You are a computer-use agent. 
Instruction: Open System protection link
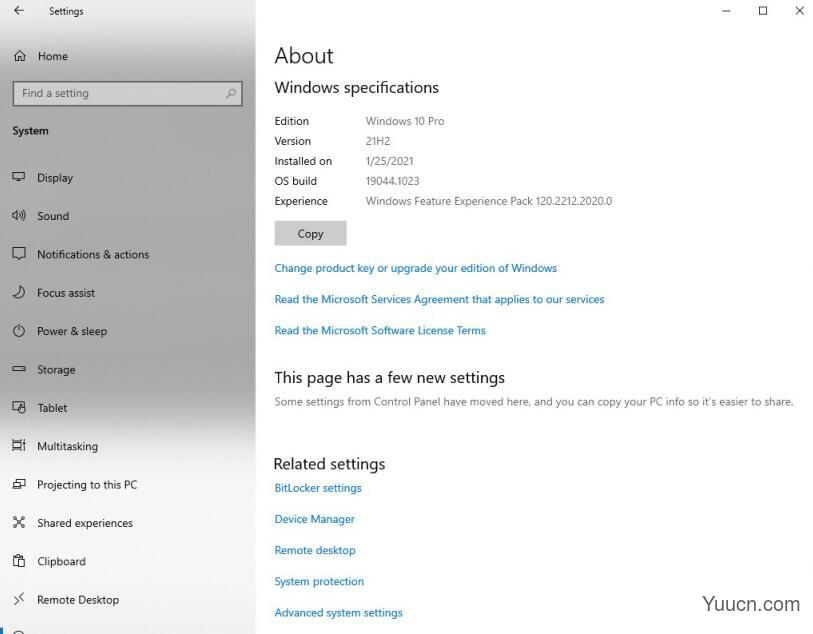(319, 581)
